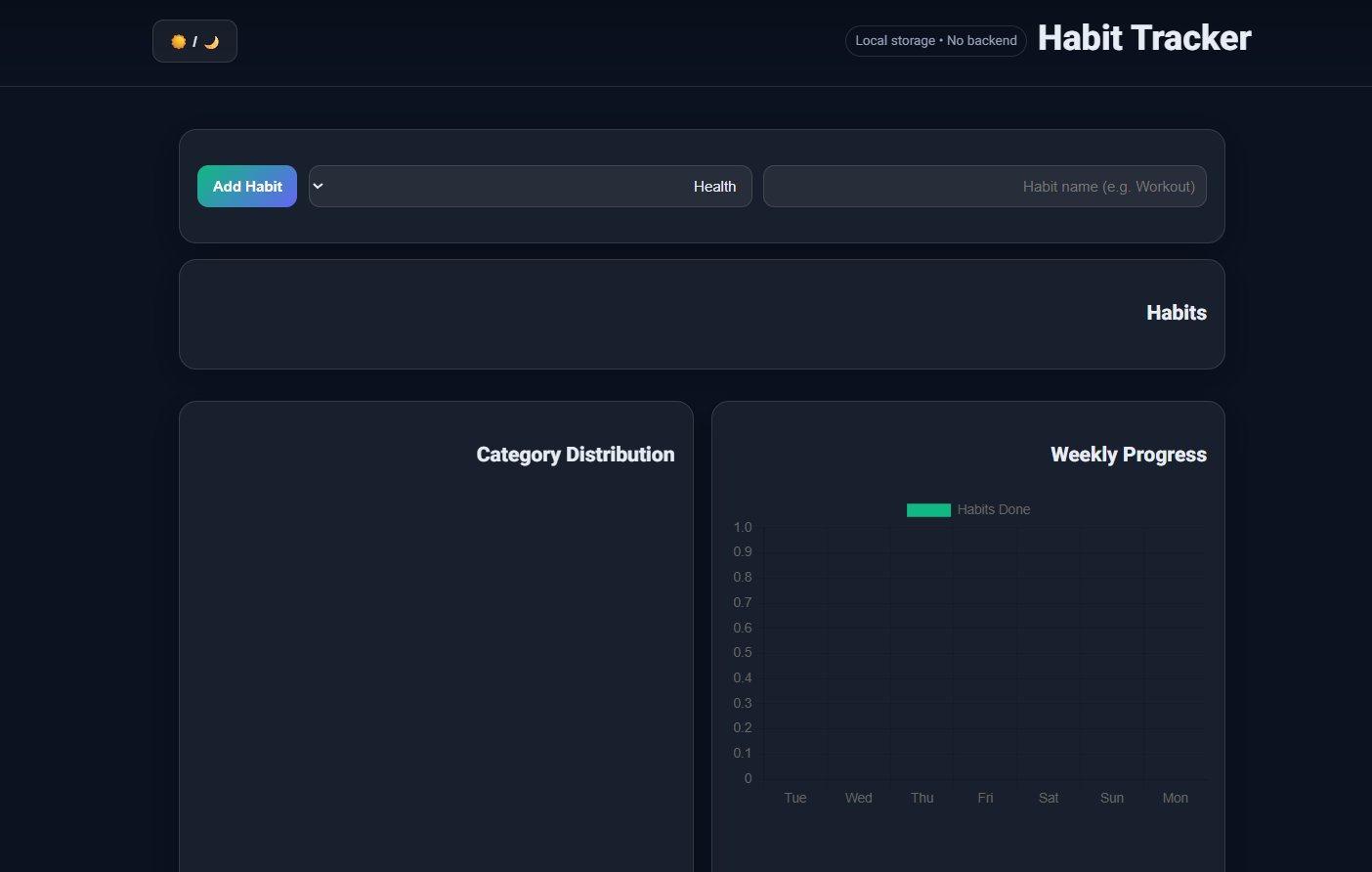Click the sun icon in theme switcher
Viewport: 1372px width, 872px height.
(179, 41)
